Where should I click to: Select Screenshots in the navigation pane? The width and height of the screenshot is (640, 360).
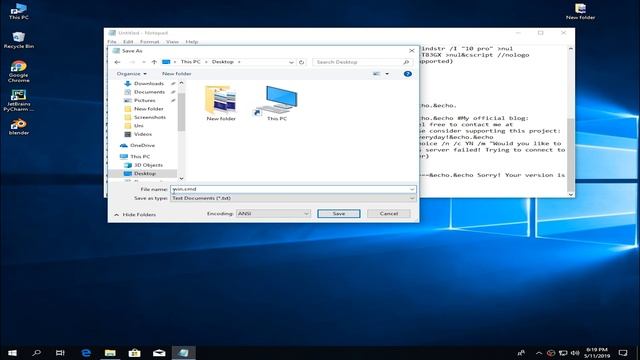coord(150,117)
